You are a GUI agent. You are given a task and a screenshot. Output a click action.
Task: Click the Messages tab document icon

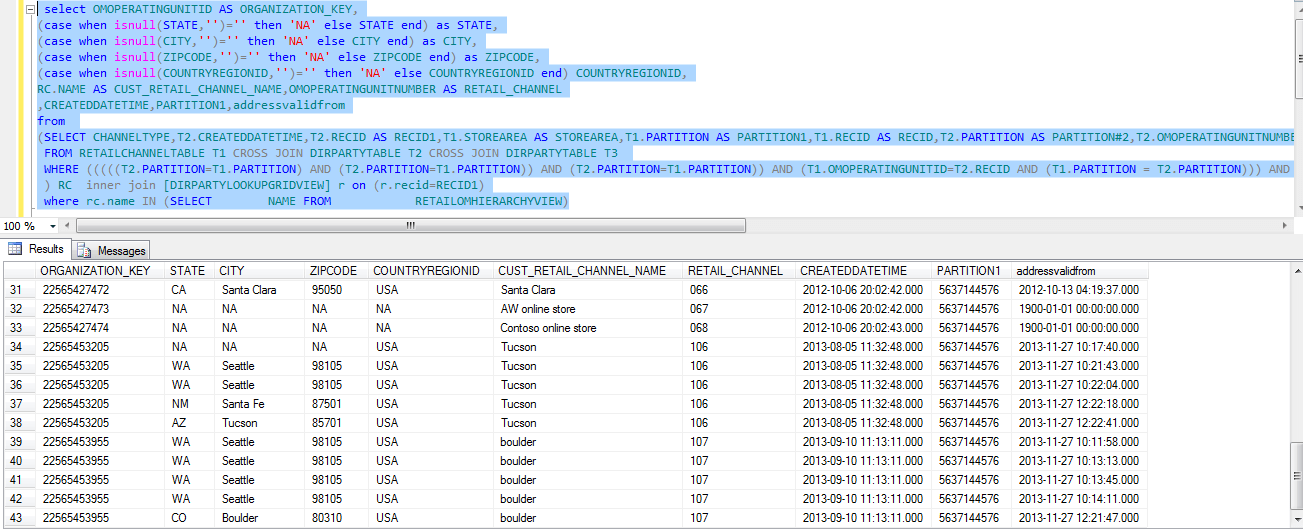(x=85, y=250)
